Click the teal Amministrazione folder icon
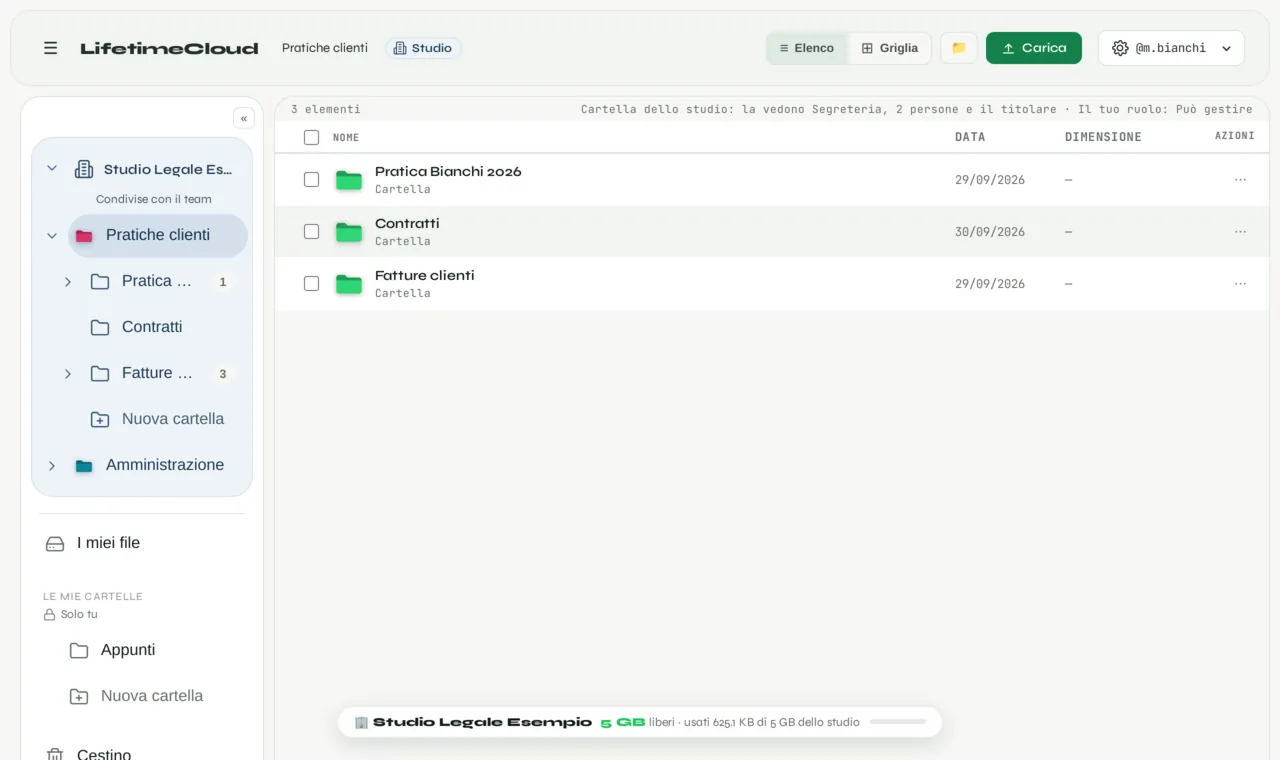This screenshot has width=1280, height=760. [x=84, y=466]
